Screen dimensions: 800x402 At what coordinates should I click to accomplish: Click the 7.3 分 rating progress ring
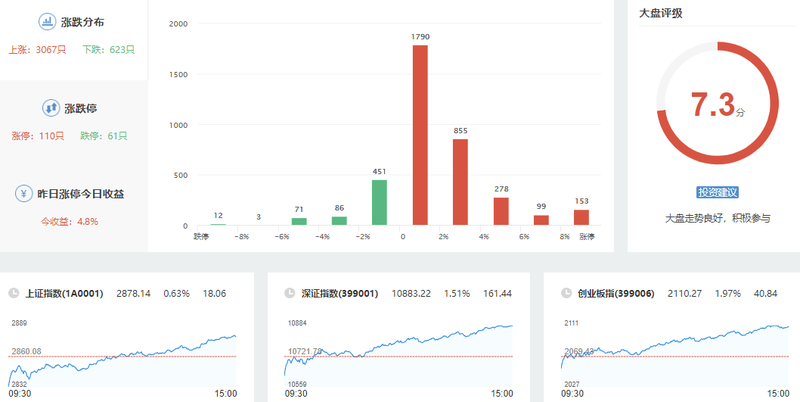[x=714, y=104]
